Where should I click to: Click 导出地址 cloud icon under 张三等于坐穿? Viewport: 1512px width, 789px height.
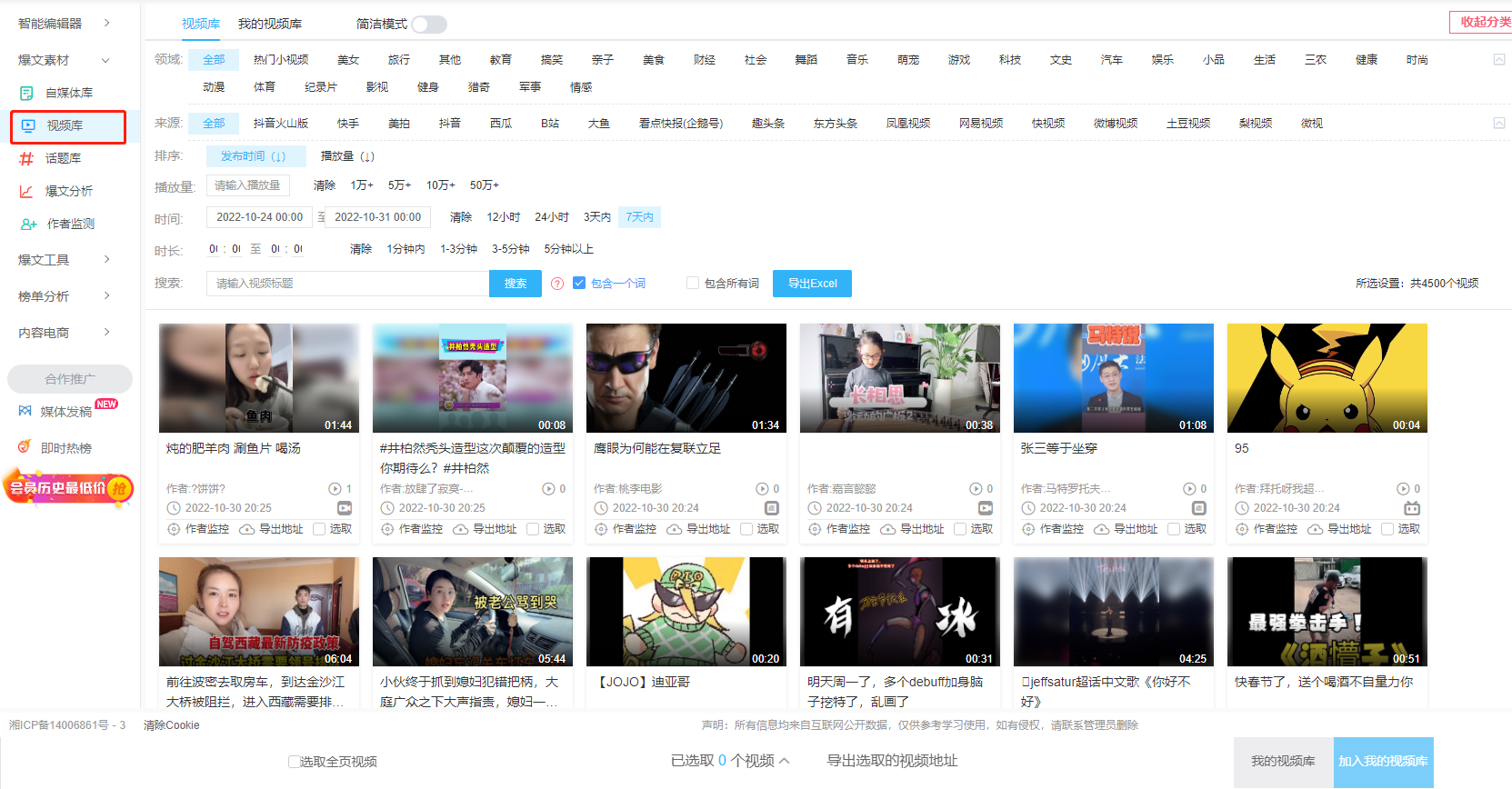pos(1101,529)
